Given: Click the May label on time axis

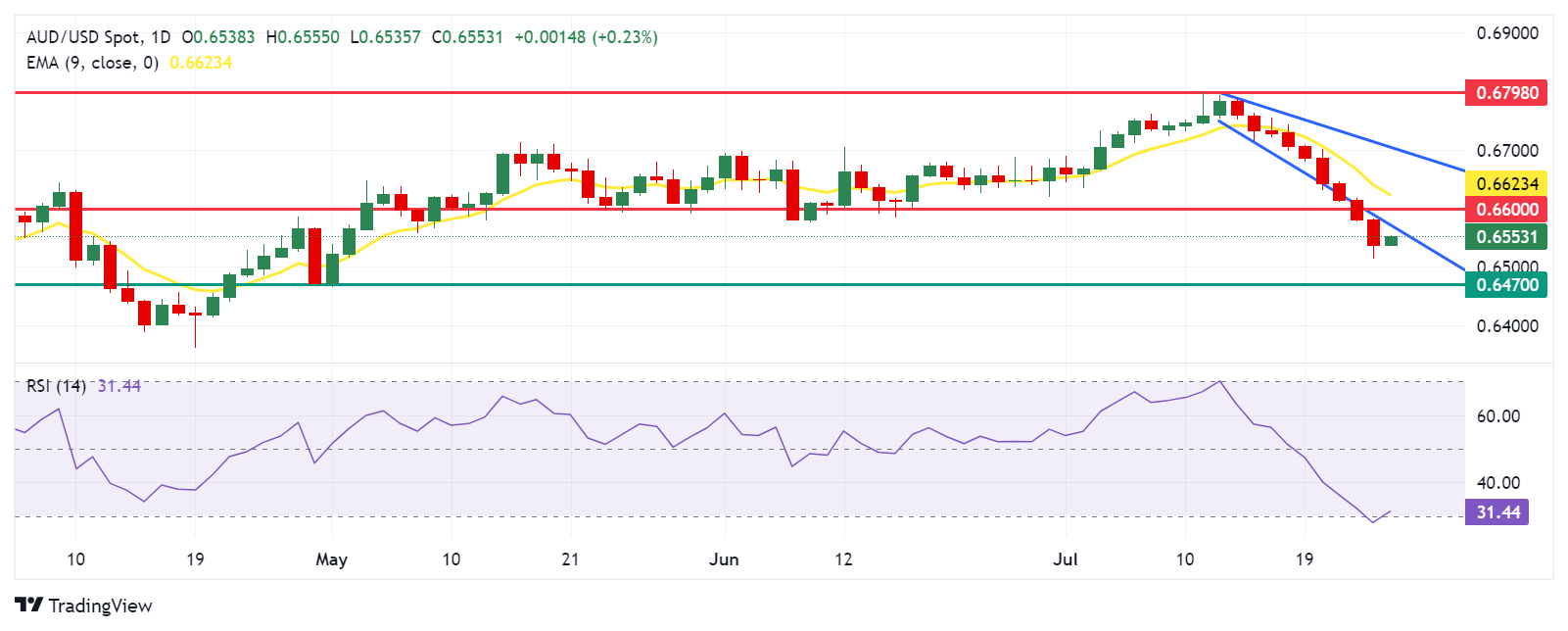Looking at the screenshot, I should 331,559.
